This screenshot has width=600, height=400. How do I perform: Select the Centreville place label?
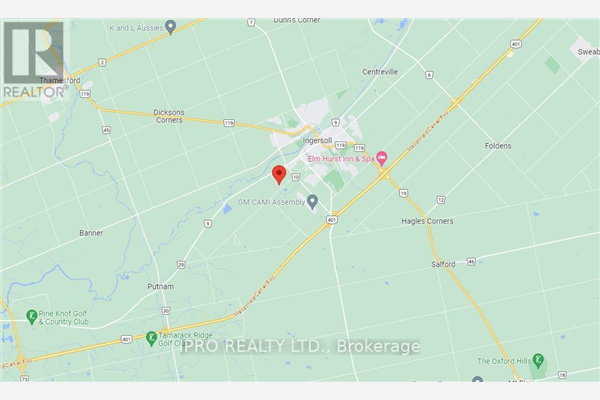point(380,72)
